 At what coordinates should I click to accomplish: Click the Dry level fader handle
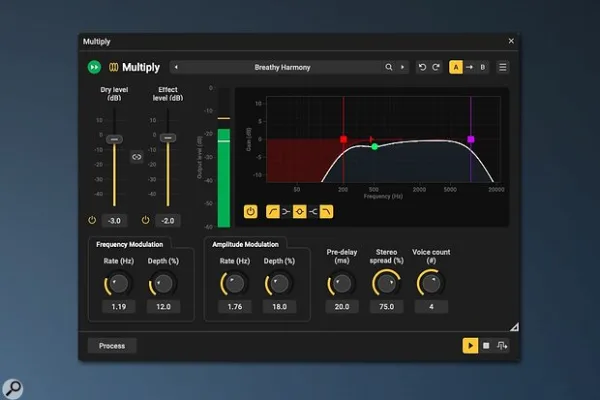point(114,139)
